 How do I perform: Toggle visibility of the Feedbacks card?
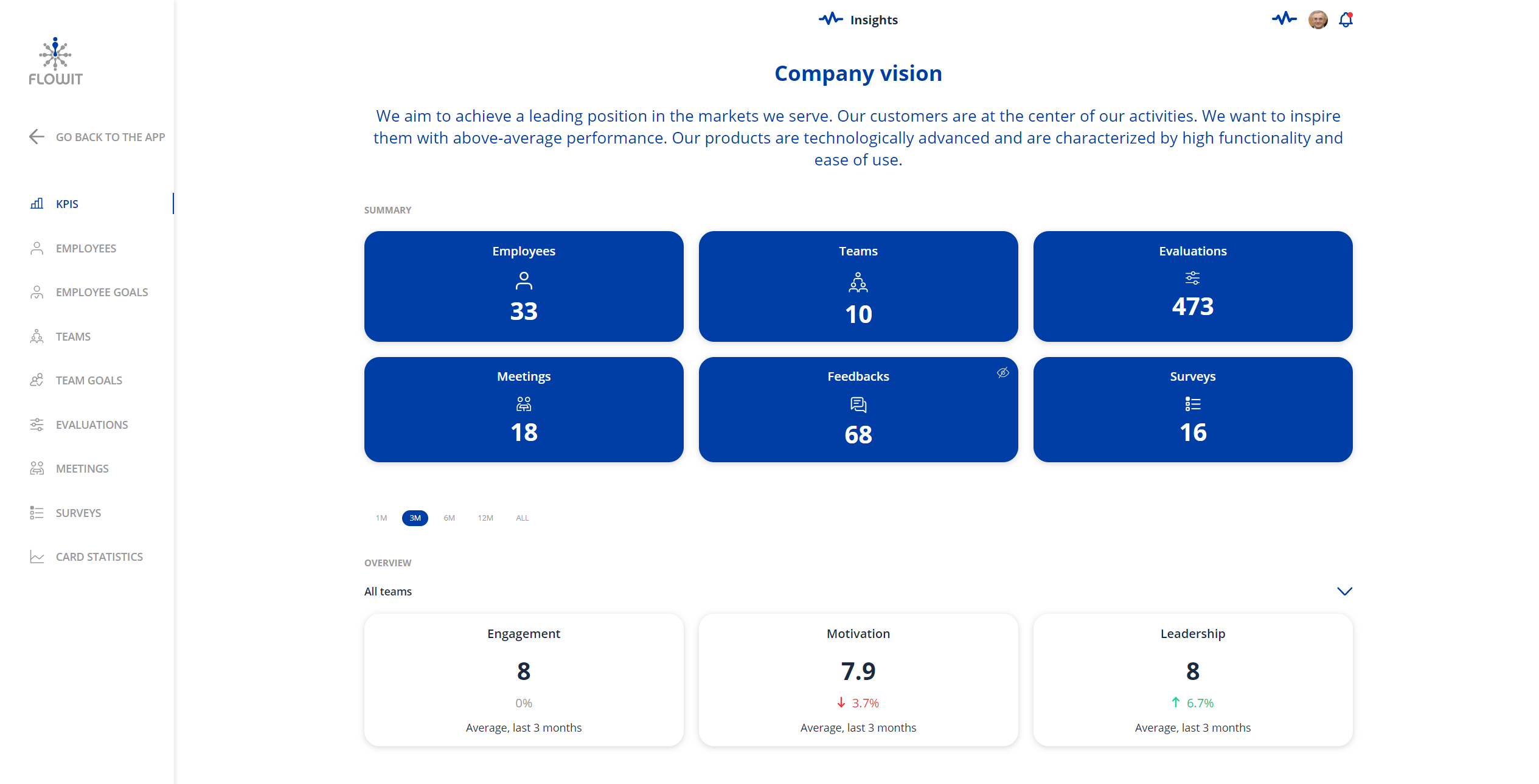click(x=1003, y=372)
